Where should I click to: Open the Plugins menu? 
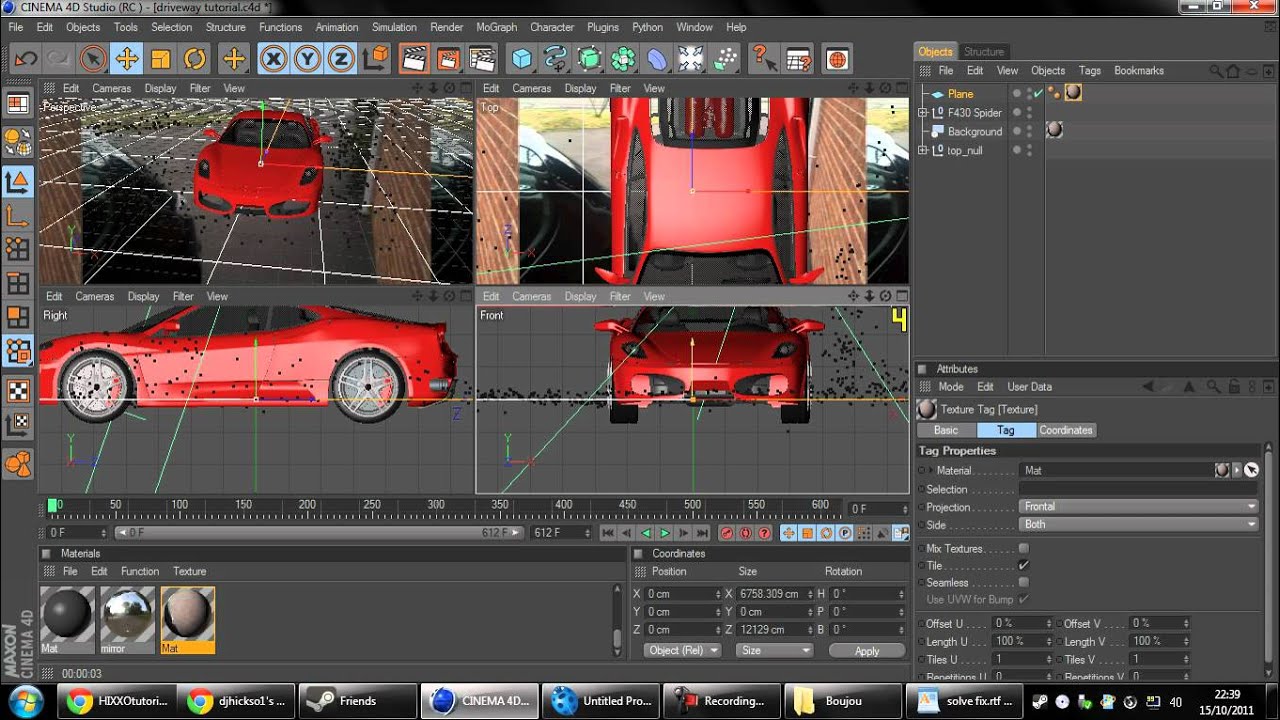point(603,27)
